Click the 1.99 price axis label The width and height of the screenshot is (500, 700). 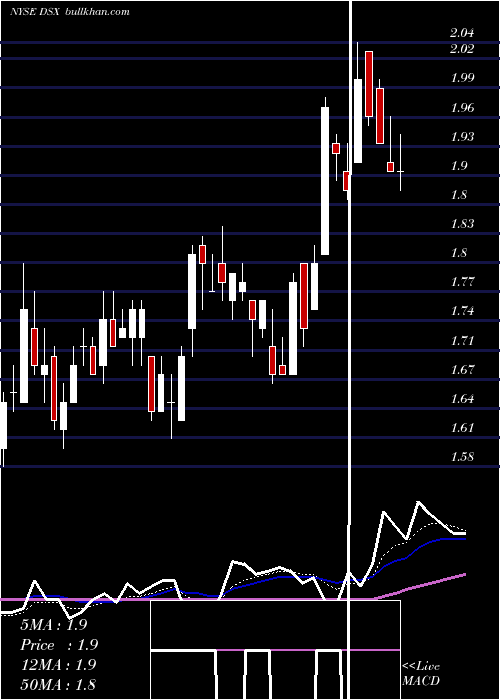click(462, 78)
